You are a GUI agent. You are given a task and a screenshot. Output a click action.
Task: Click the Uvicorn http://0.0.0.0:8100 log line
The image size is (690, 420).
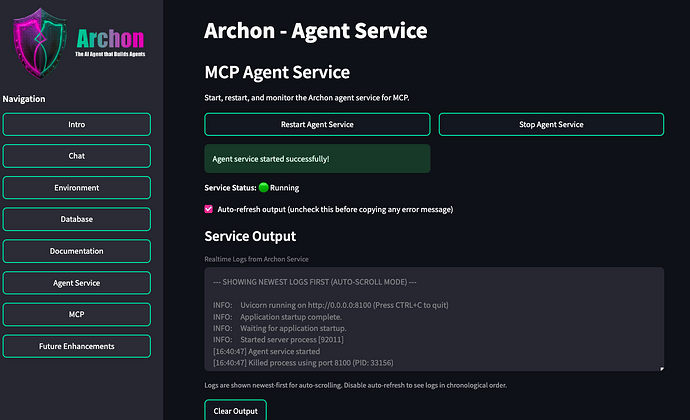point(331,305)
